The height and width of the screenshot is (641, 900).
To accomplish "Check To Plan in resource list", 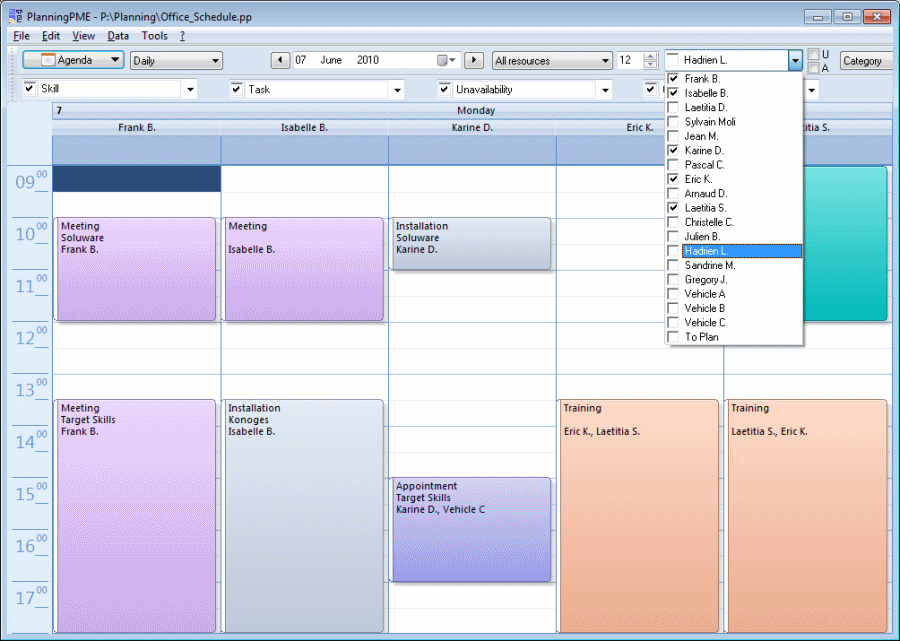I will coord(673,337).
